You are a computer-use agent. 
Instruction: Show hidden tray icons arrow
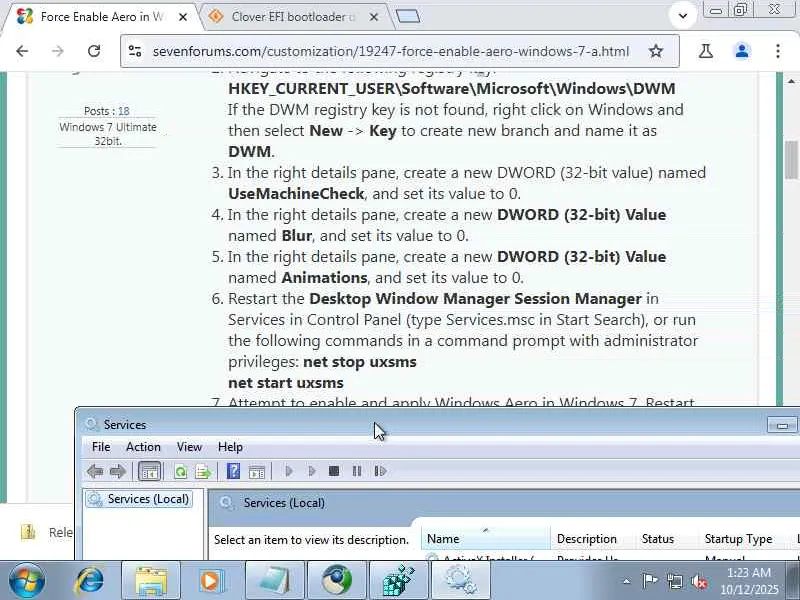(627, 581)
